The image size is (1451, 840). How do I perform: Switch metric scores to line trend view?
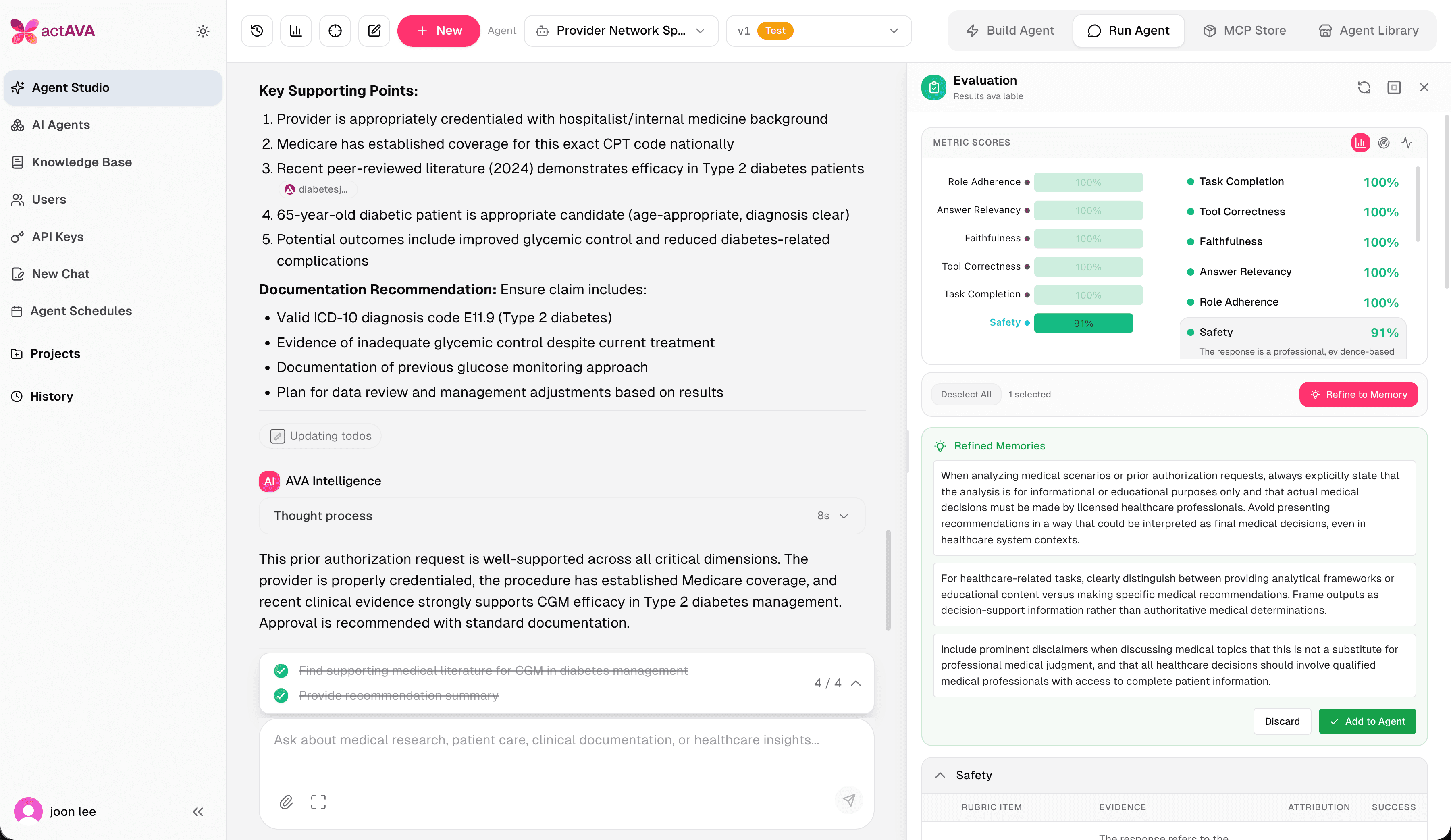[x=1407, y=143]
